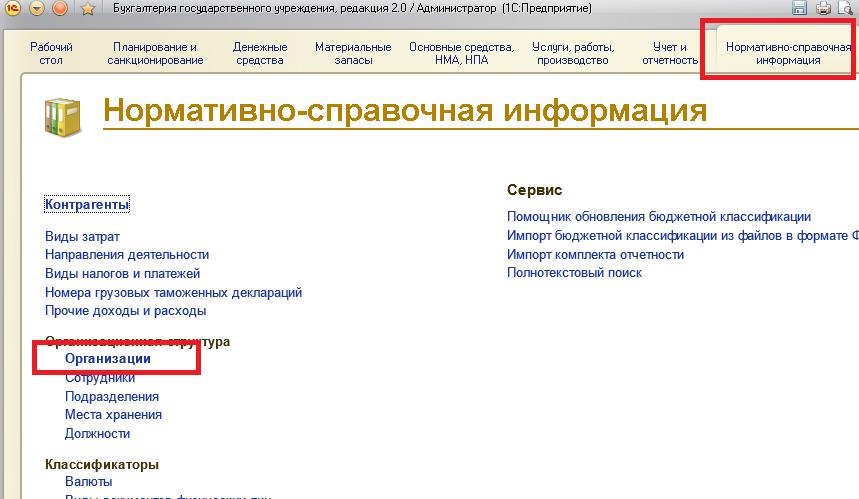859x499 pixels.
Task: Open Основные средства, НМА, НПА section
Action: tap(462, 54)
